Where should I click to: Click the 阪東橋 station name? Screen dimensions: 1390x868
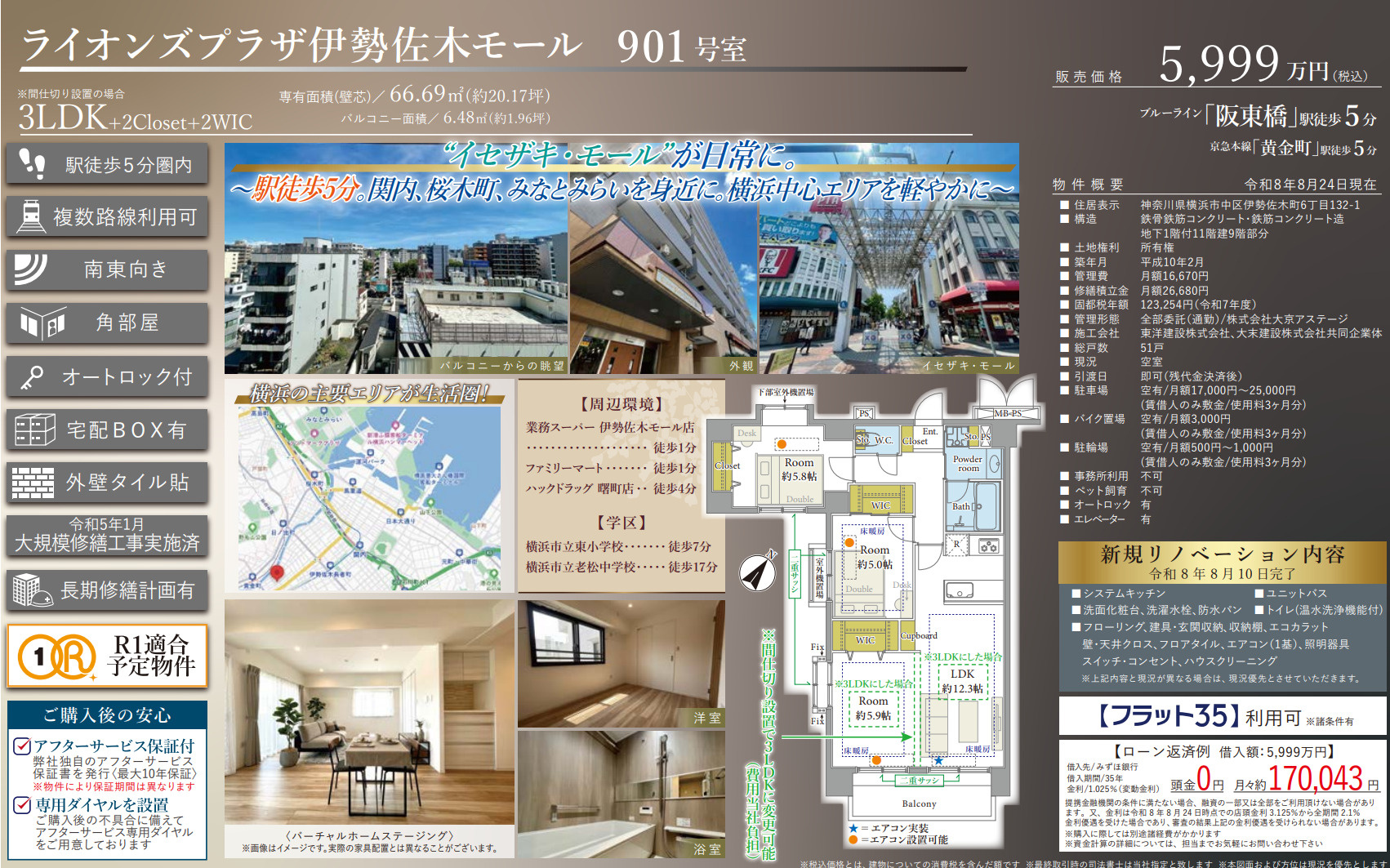1251,116
